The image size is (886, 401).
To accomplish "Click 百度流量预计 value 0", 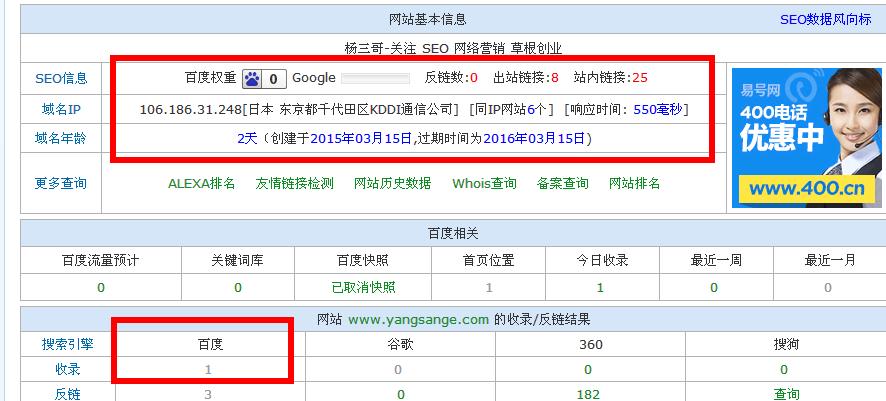I will [101, 287].
